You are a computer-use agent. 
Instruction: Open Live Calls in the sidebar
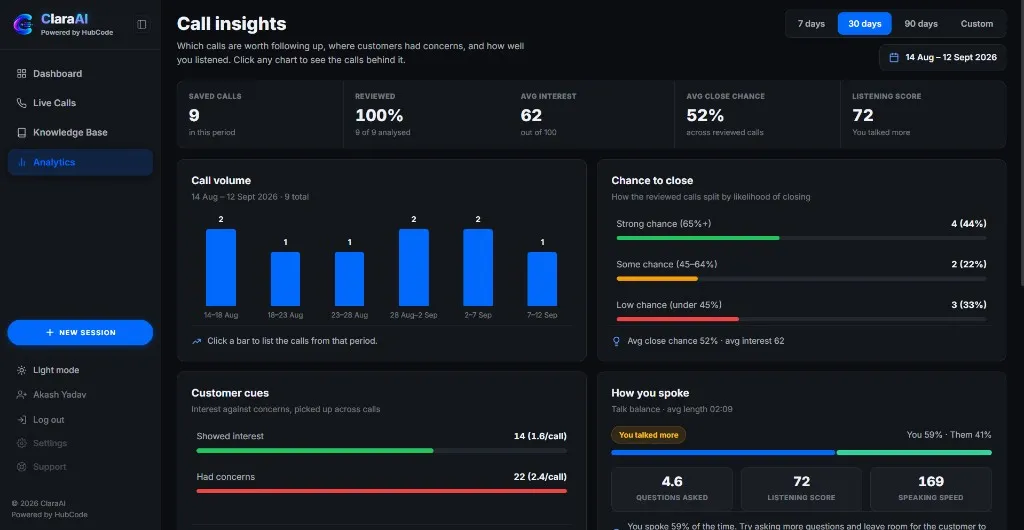(x=80, y=103)
